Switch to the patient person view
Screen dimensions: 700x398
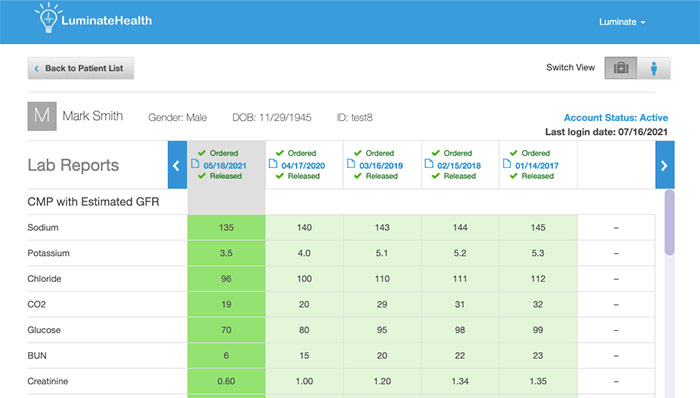[654, 68]
